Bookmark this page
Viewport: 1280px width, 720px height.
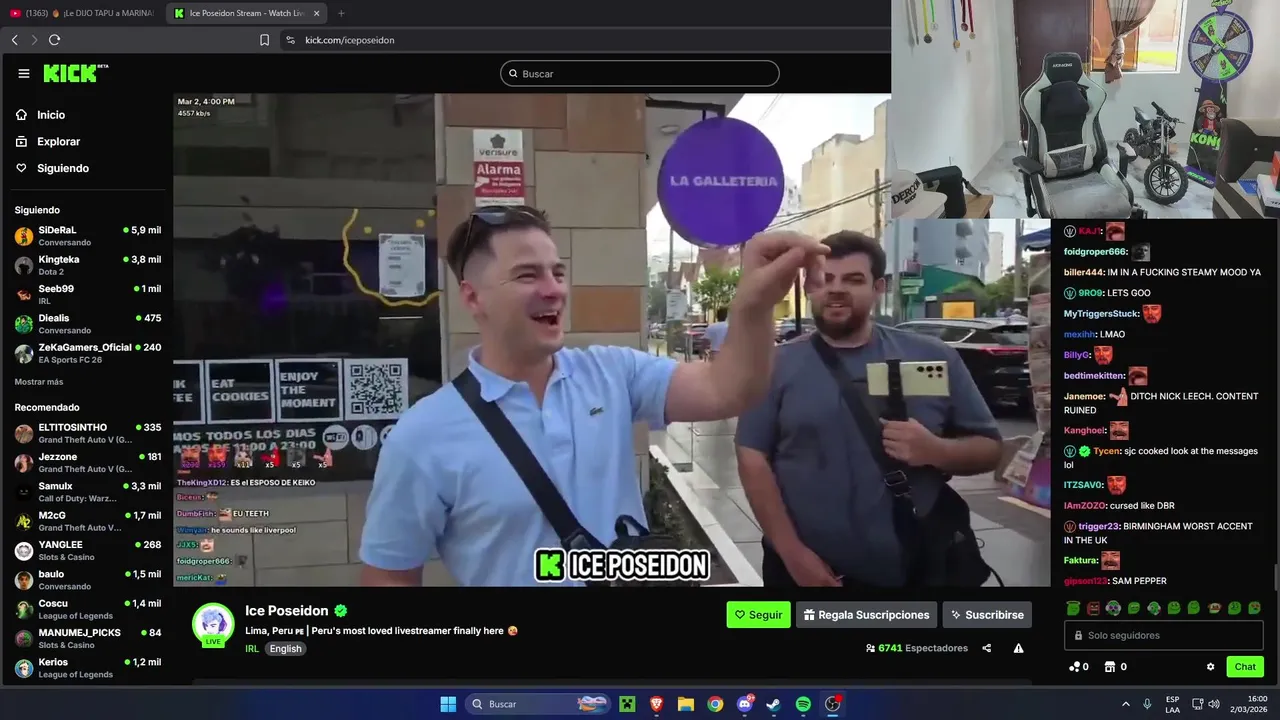click(264, 40)
